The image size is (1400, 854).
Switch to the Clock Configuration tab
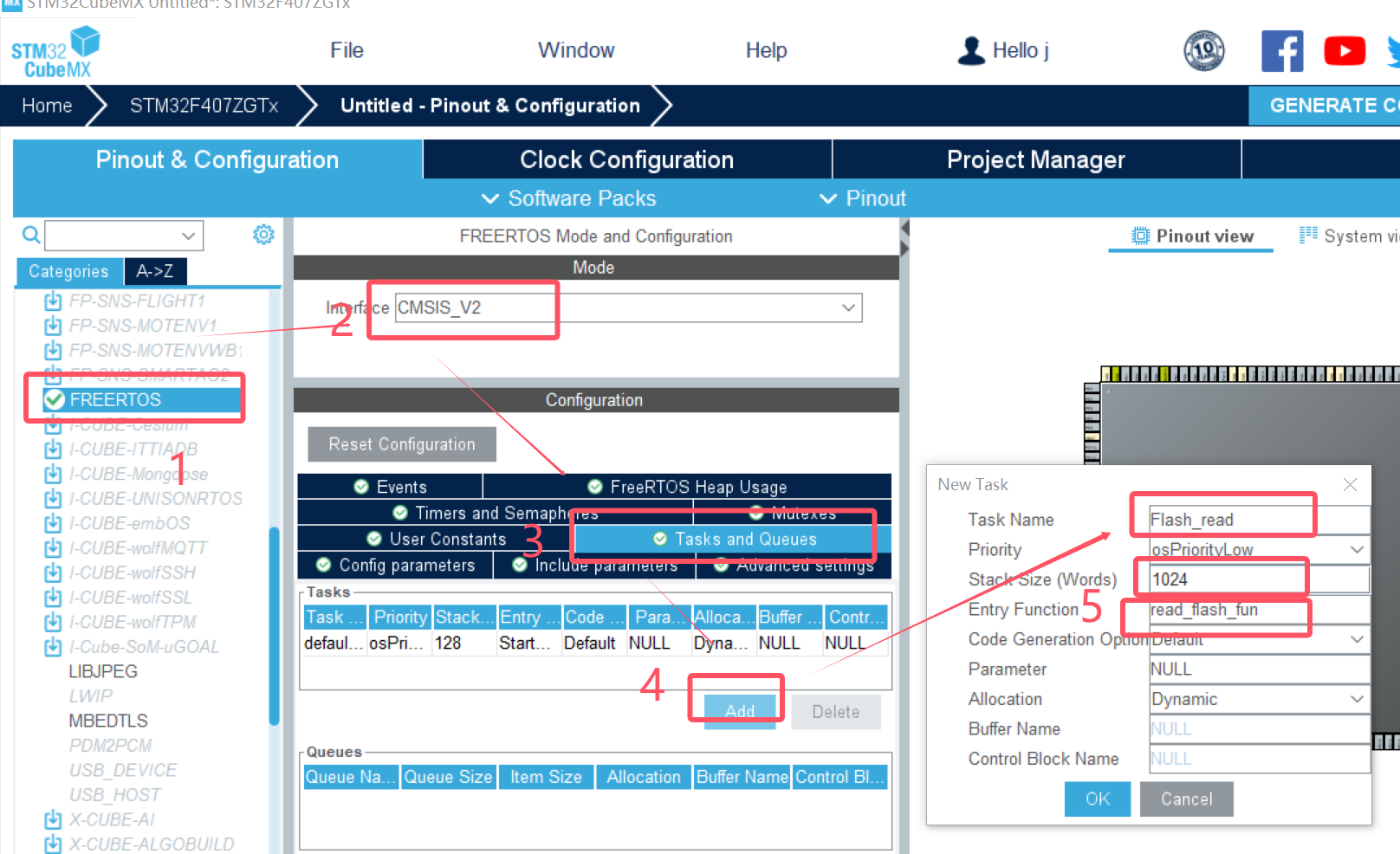pyautogui.click(x=627, y=159)
